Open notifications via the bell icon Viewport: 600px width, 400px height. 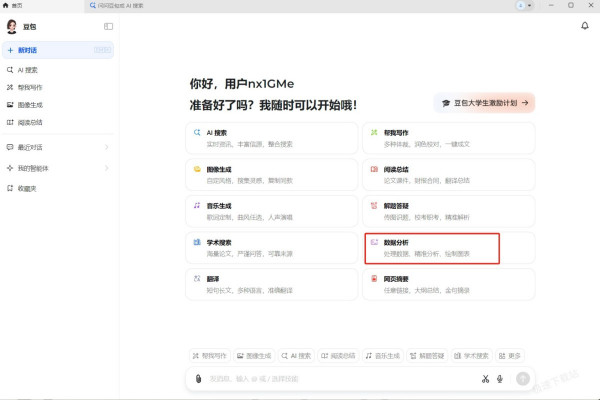585,26
